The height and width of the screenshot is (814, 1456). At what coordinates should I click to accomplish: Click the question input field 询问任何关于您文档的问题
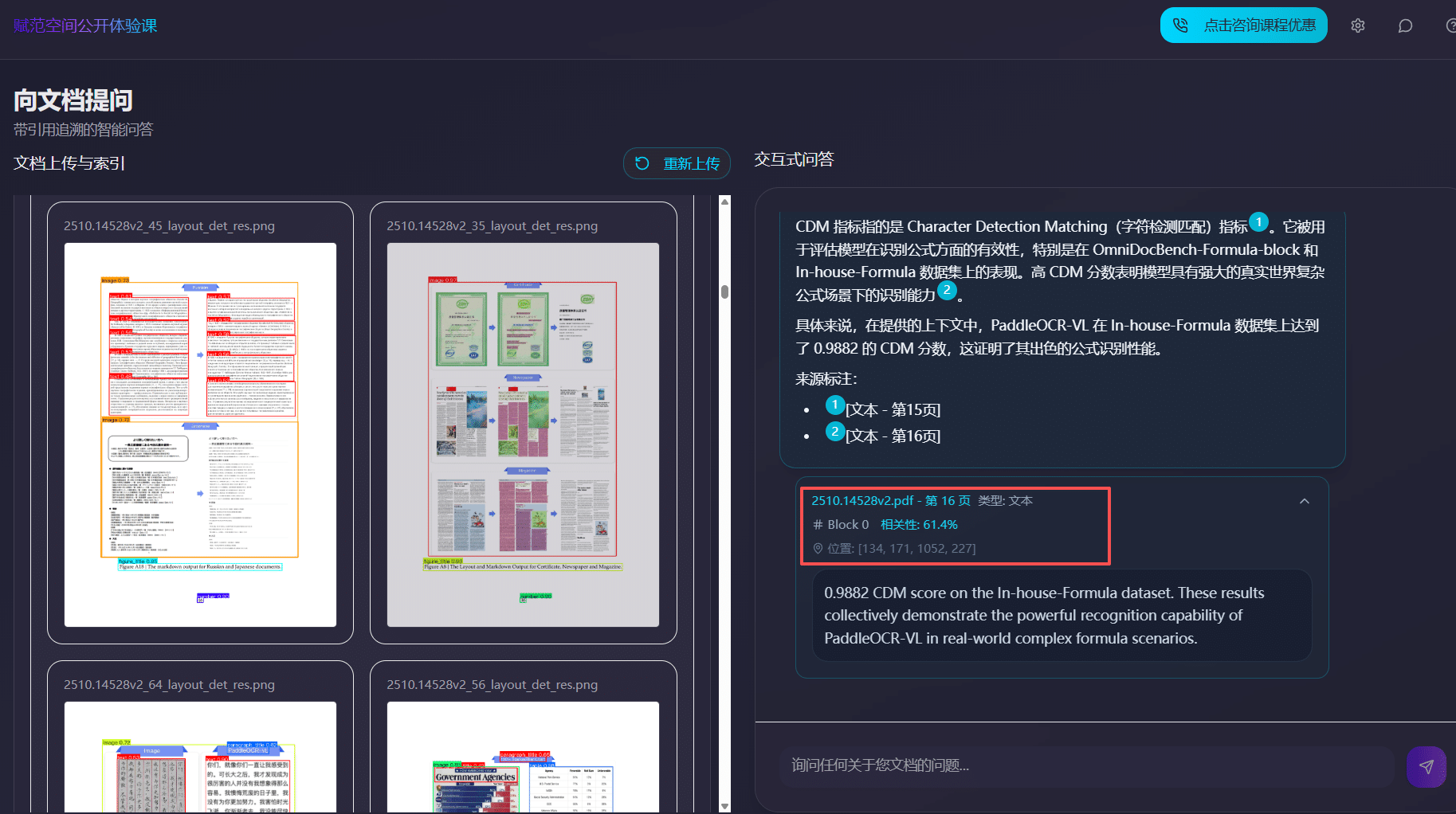1086,765
